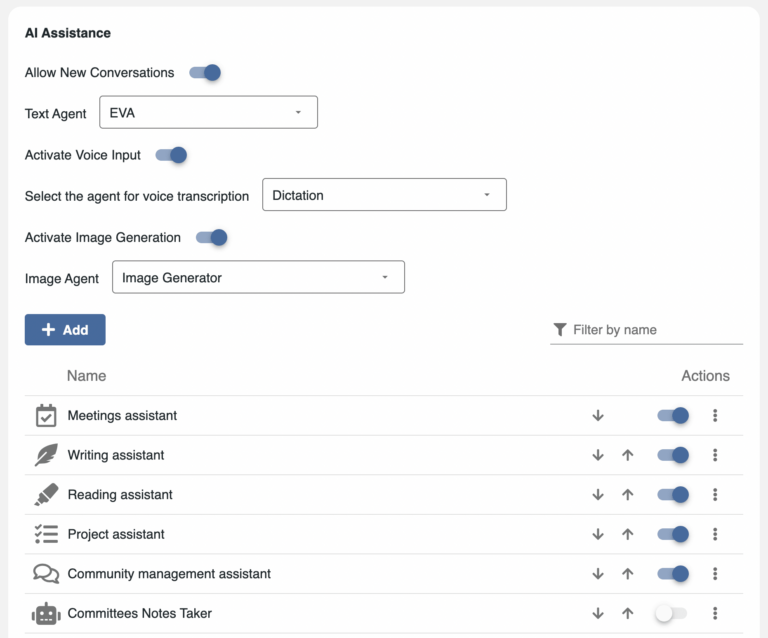The image size is (768, 638).
Task: Enable the Committees Notes Taker toggle
Action: tap(671, 613)
